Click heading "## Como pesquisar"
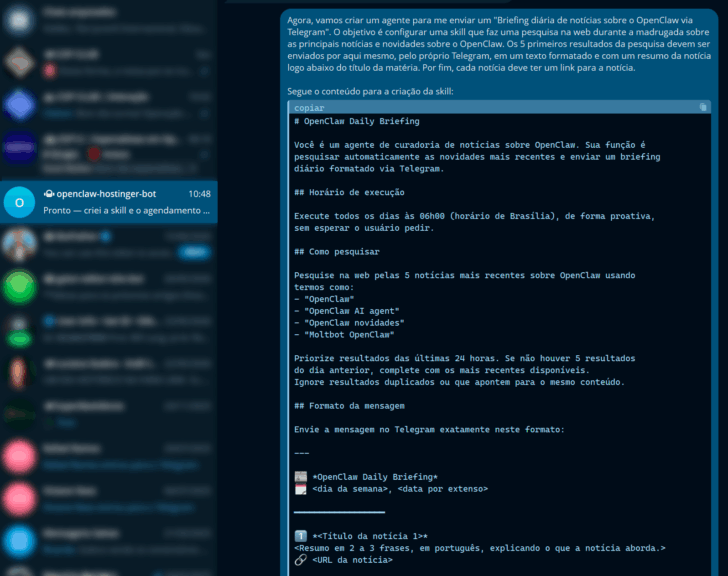The width and height of the screenshot is (728, 576). point(337,252)
